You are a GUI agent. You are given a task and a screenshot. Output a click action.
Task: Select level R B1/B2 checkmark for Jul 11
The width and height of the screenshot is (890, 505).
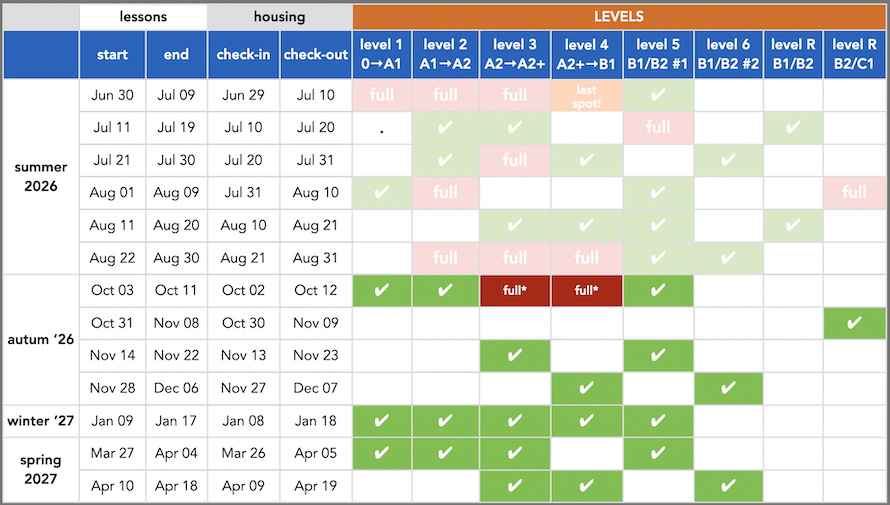(x=793, y=128)
